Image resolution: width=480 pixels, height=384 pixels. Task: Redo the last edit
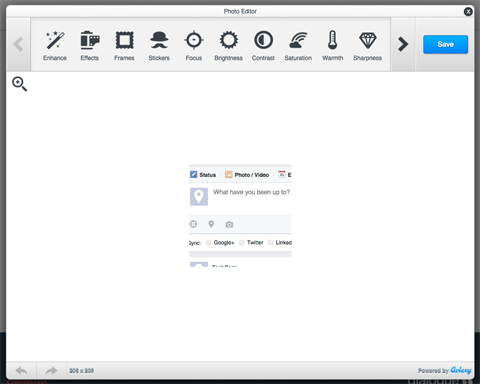(x=51, y=370)
